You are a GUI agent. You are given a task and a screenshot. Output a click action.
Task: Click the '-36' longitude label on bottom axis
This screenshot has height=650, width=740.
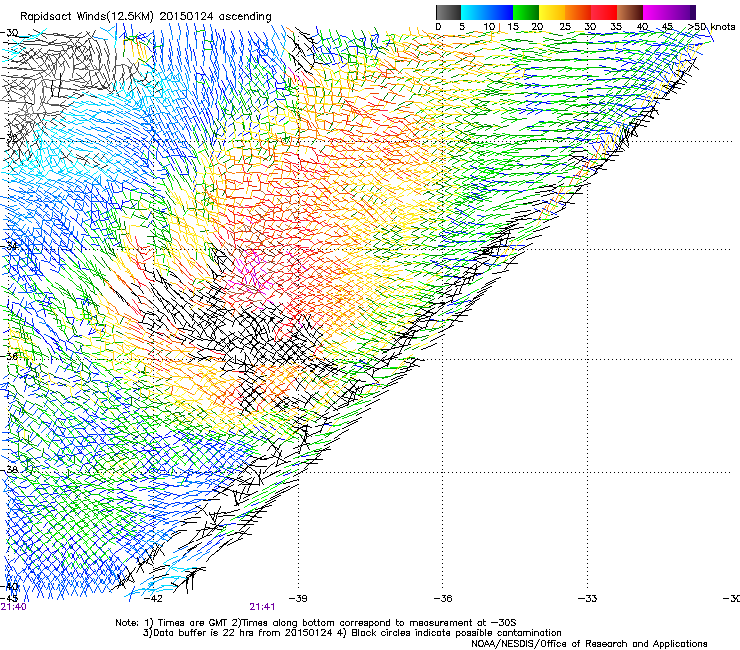coord(443,599)
